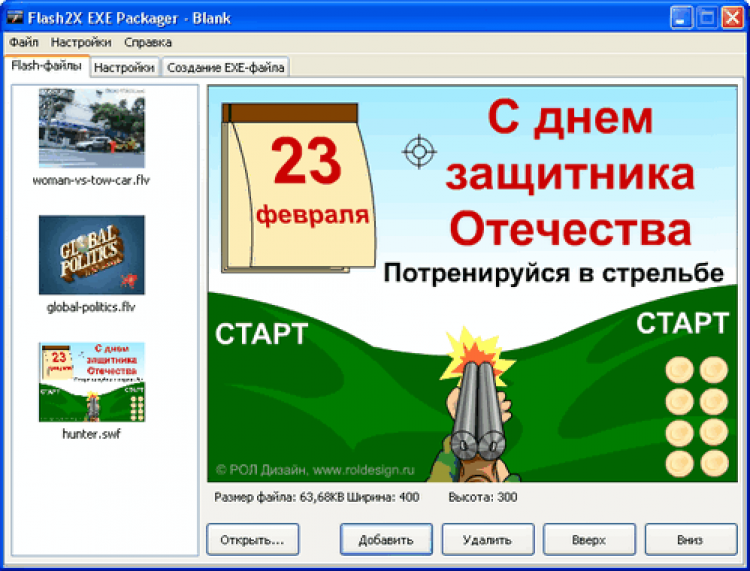The width and height of the screenshot is (750, 571).
Task: Click the Удалить button
Action: (x=487, y=540)
